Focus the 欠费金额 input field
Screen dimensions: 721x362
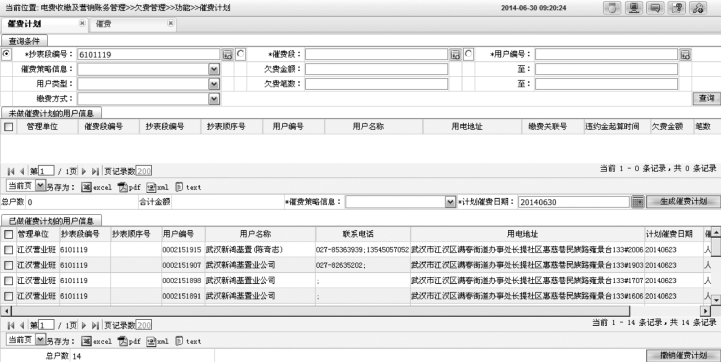(376, 69)
